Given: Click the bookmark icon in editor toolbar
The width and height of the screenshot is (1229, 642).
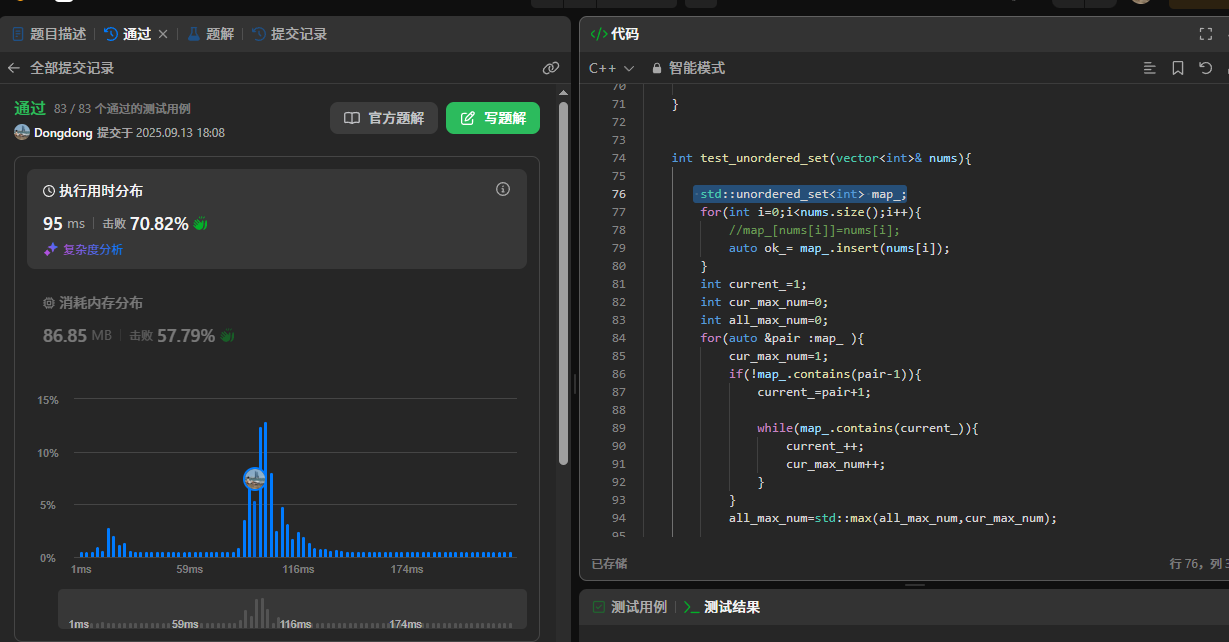Looking at the screenshot, I should 1178,68.
